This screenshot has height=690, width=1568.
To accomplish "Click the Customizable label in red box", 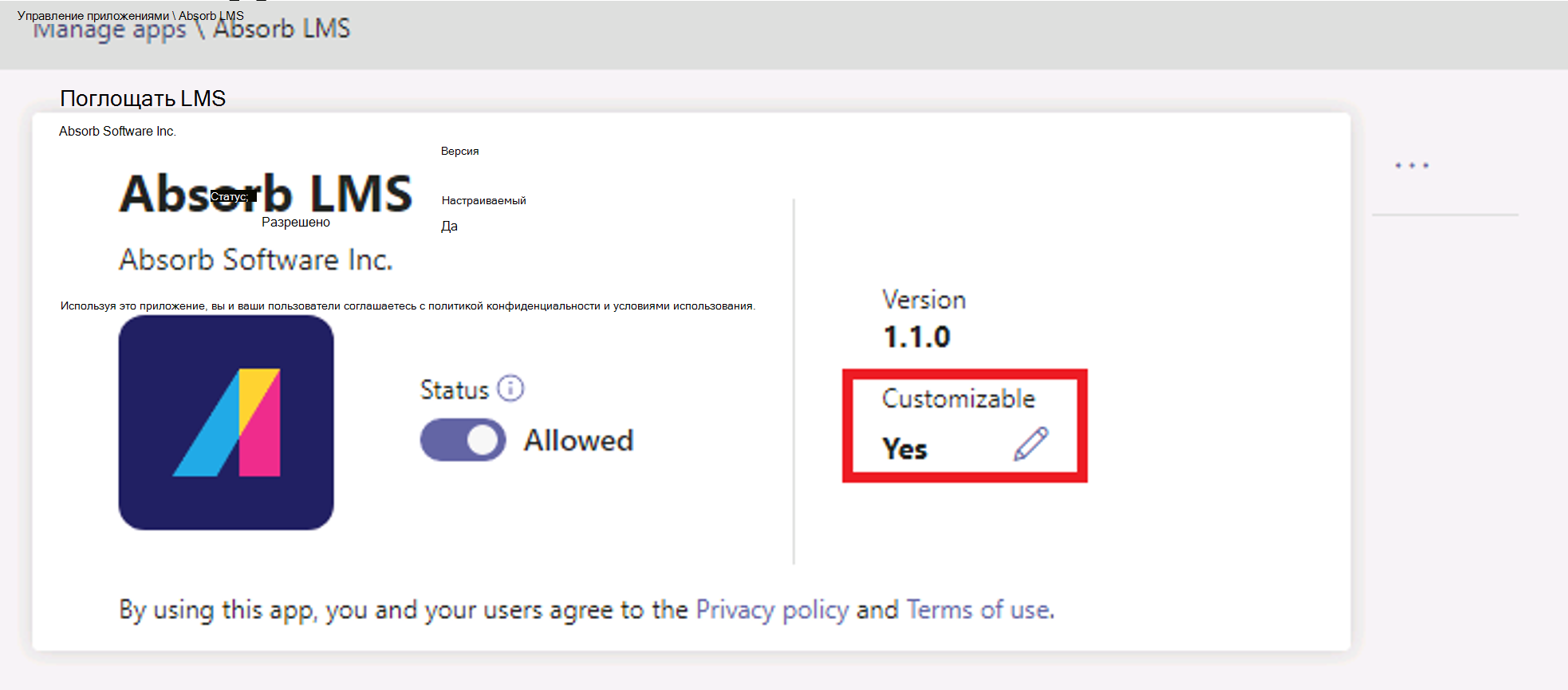I will [x=959, y=398].
